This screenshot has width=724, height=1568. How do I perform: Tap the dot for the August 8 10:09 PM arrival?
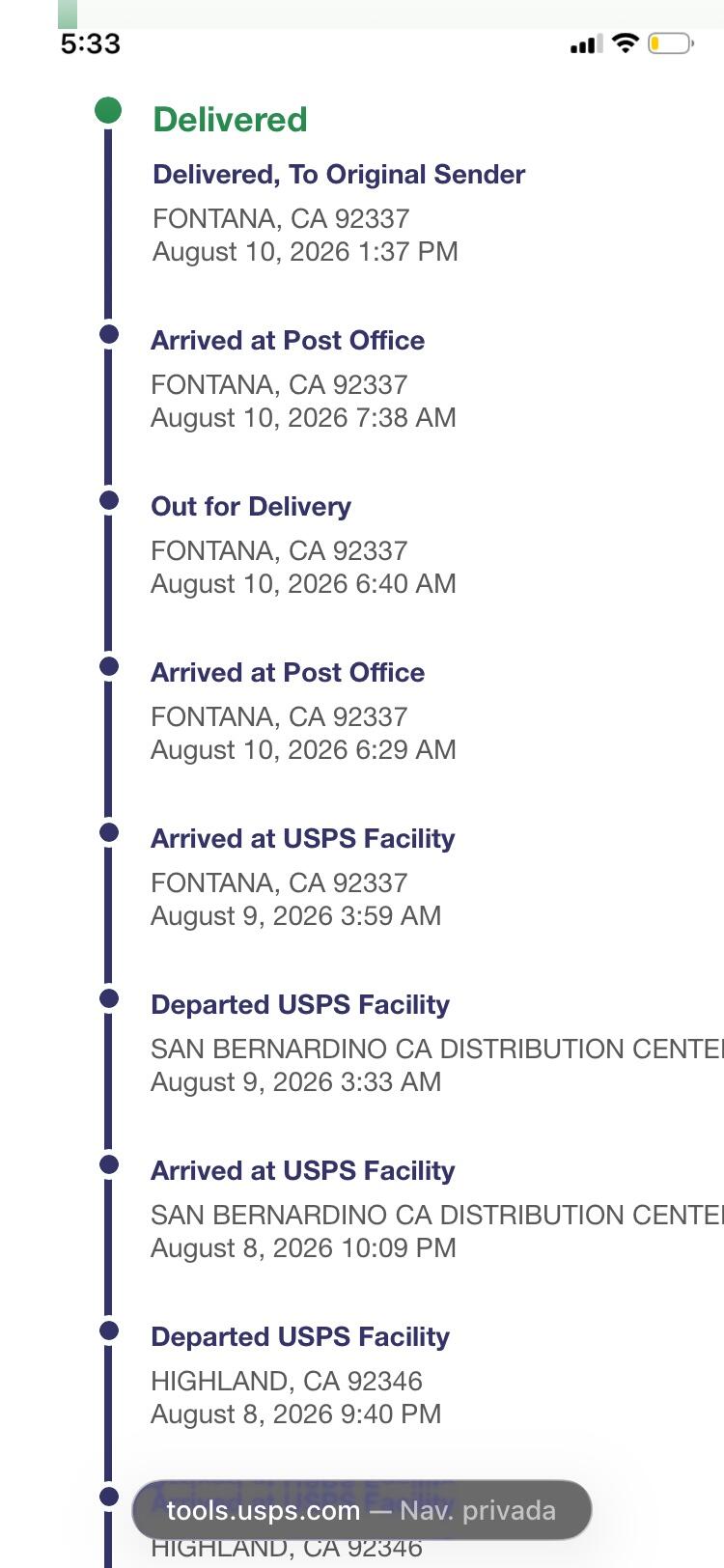109,1164
